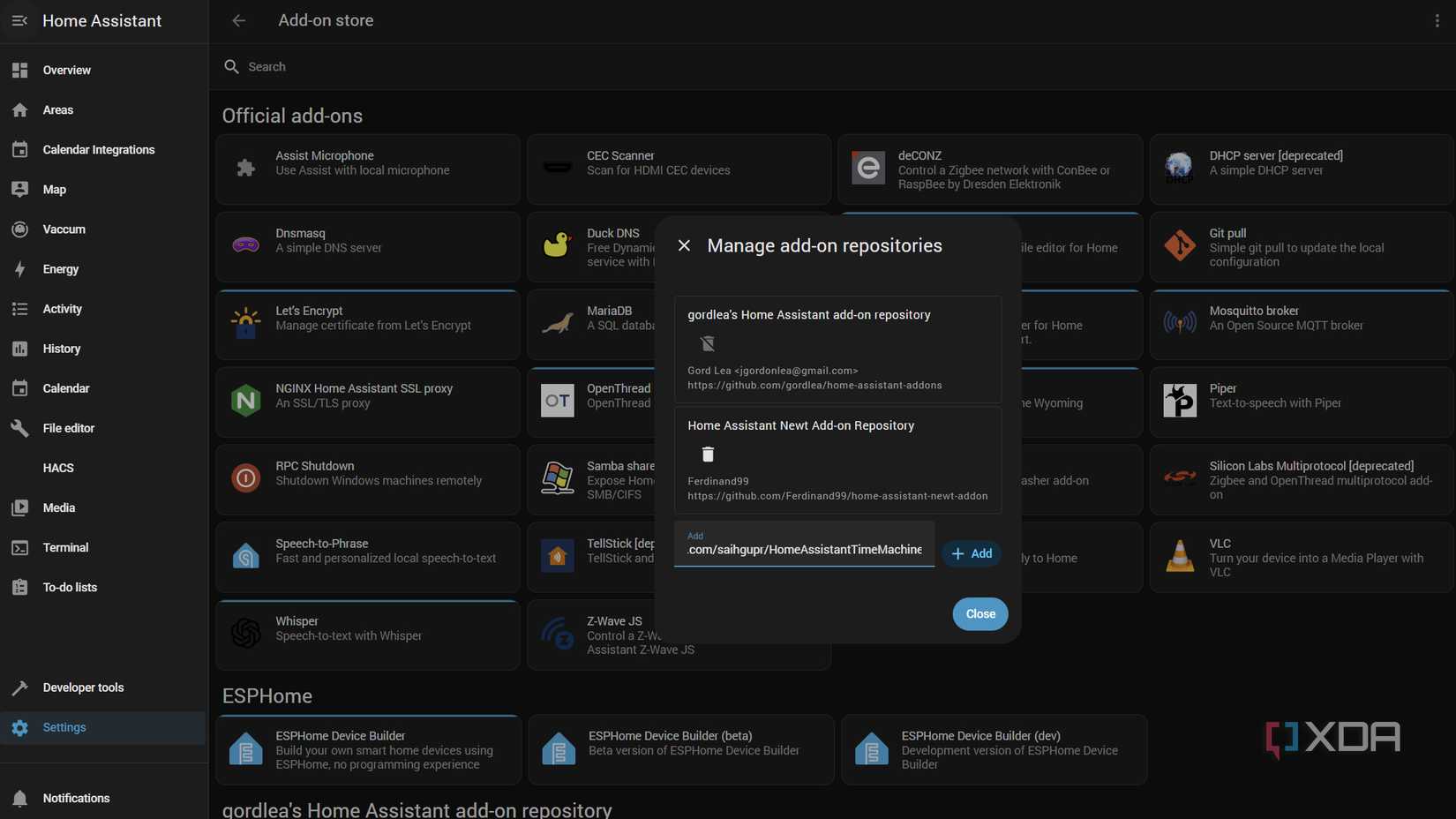Open History in the sidebar

pyautogui.click(x=104, y=349)
